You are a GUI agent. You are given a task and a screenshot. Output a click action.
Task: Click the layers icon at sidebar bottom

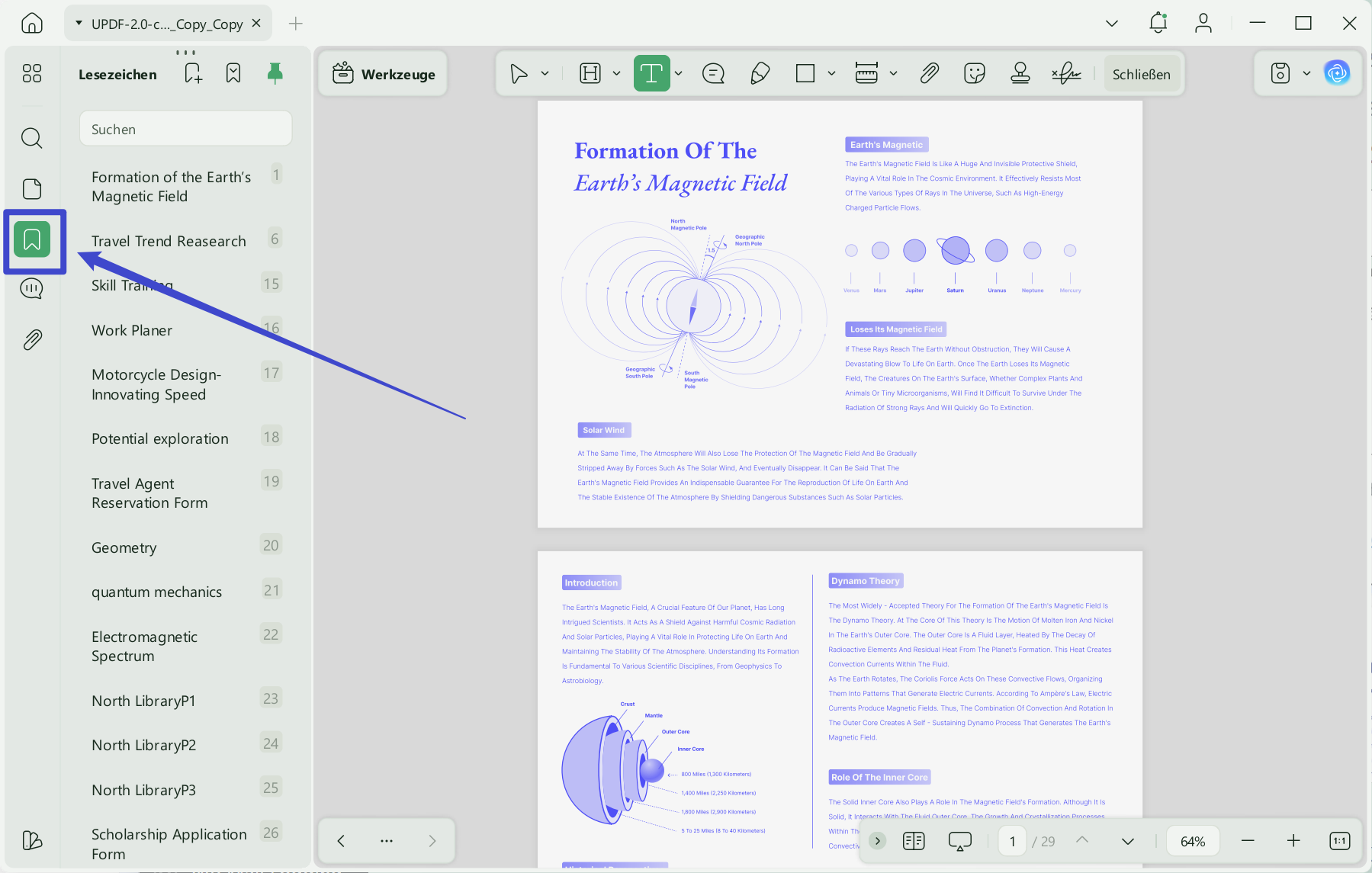tap(32, 840)
